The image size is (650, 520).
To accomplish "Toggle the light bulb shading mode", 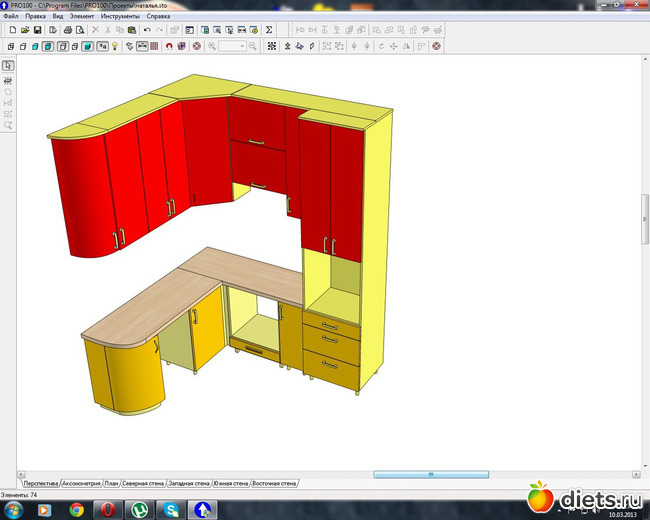I will [x=115, y=46].
